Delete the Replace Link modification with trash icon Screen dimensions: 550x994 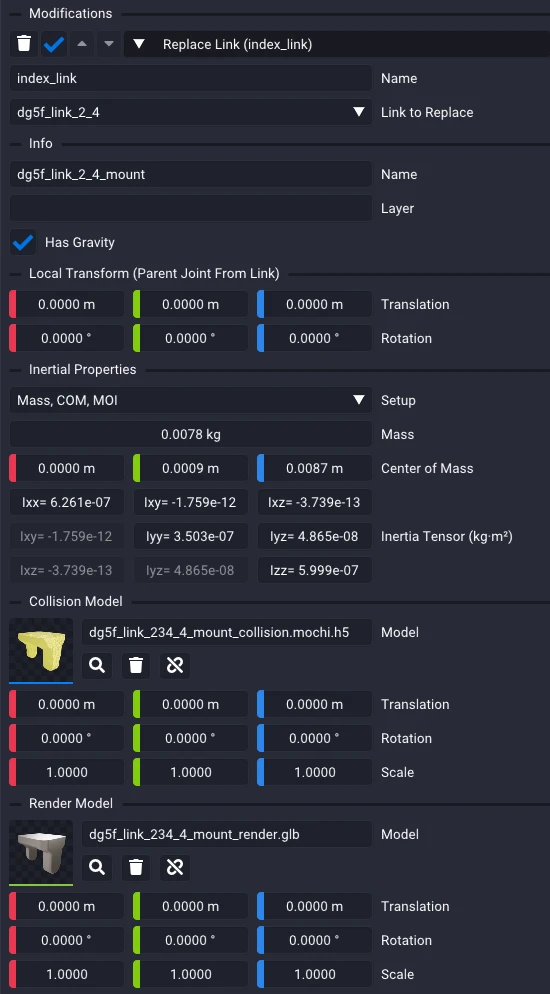pyautogui.click(x=23, y=44)
